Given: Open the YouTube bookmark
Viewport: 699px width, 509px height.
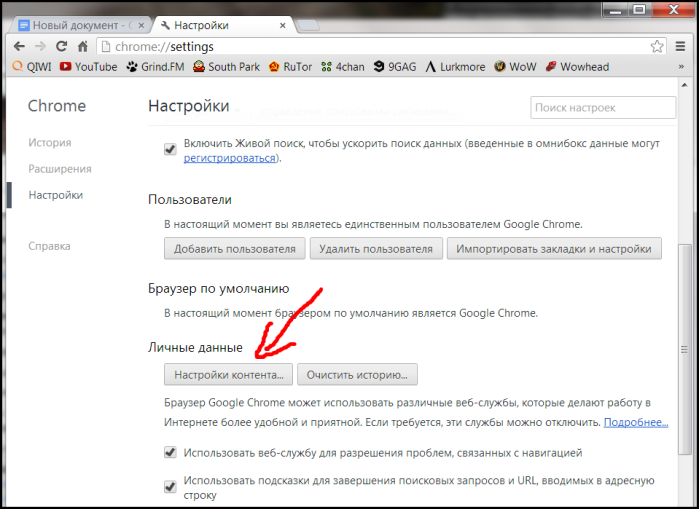Looking at the screenshot, I should tap(89, 67).
